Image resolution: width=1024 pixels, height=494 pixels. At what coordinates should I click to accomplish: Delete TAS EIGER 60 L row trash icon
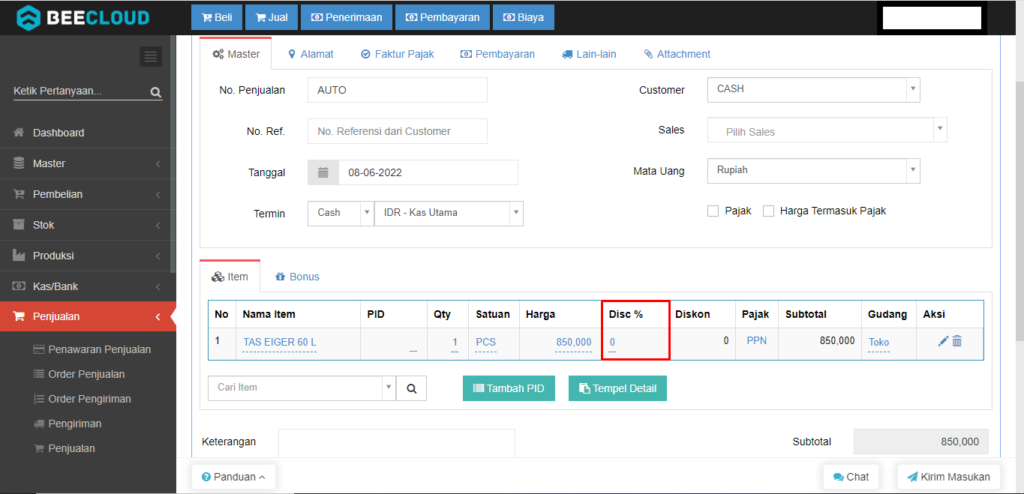click(957, 341)
